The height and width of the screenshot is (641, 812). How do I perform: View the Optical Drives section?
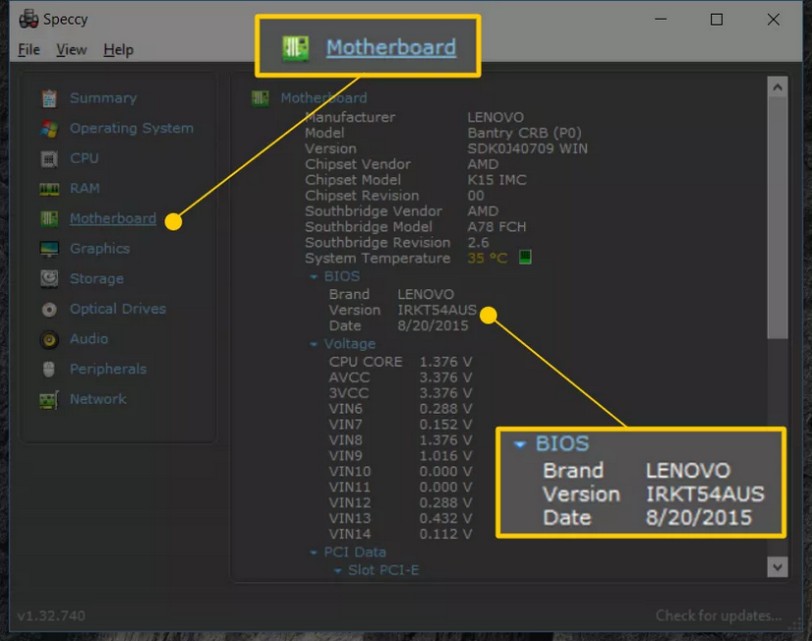click(118, 309)
